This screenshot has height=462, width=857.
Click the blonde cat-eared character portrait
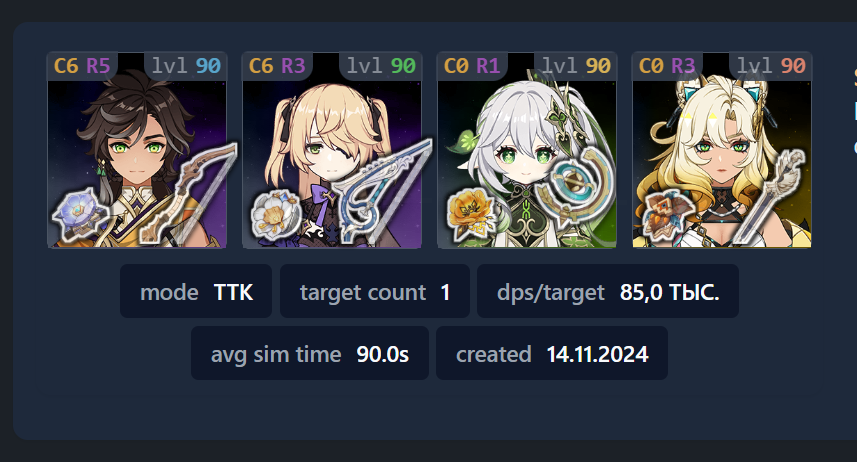click(722, 150)
